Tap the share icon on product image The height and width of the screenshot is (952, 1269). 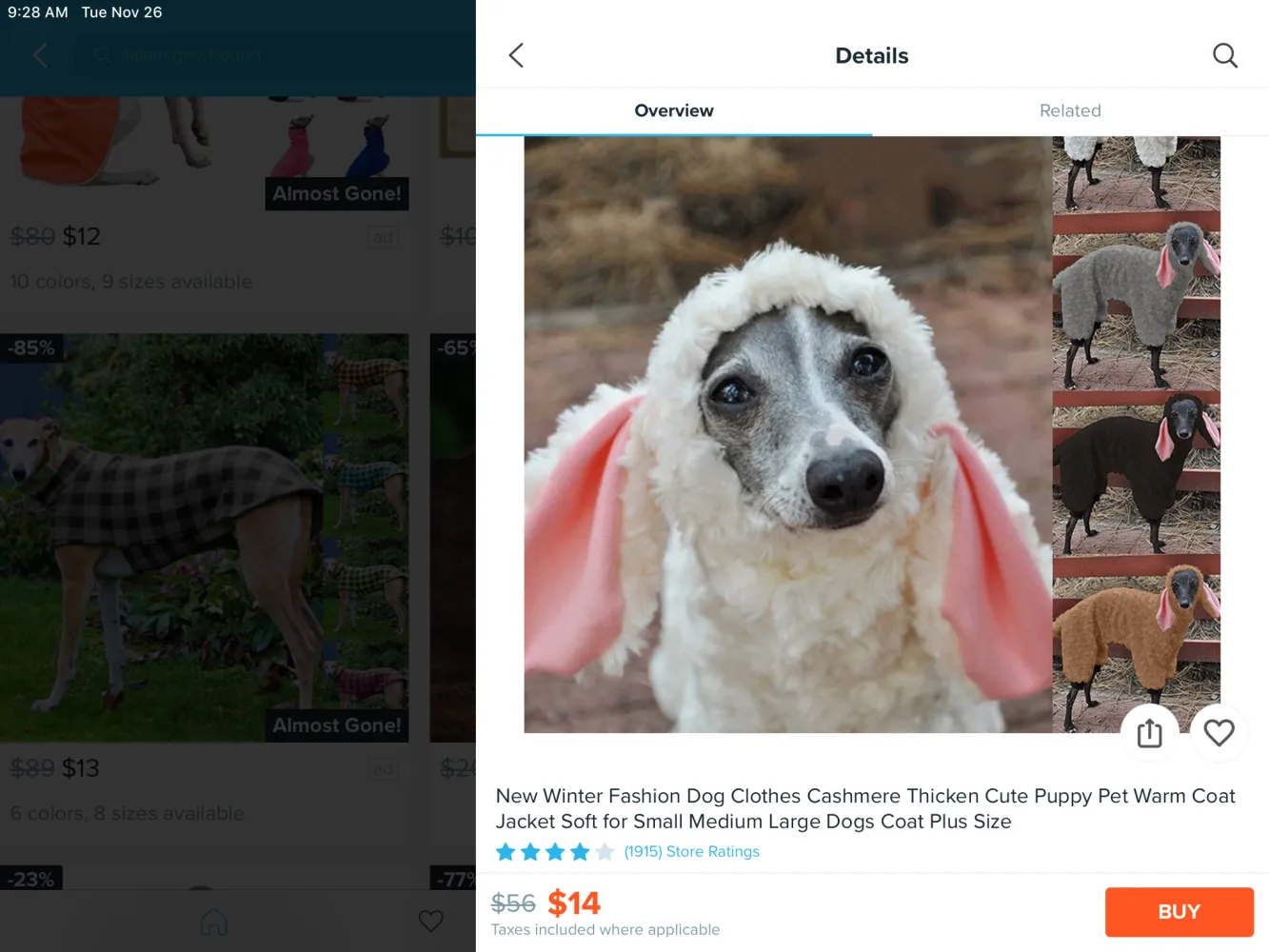[1150, 733]
